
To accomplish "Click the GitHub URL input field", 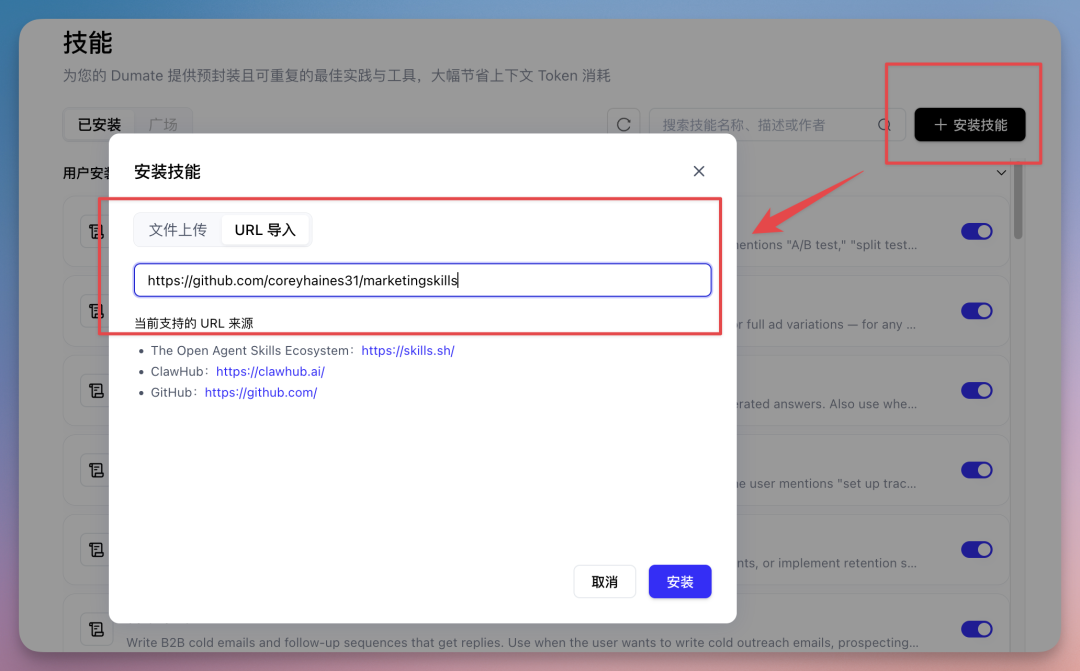I will point(422,280).
